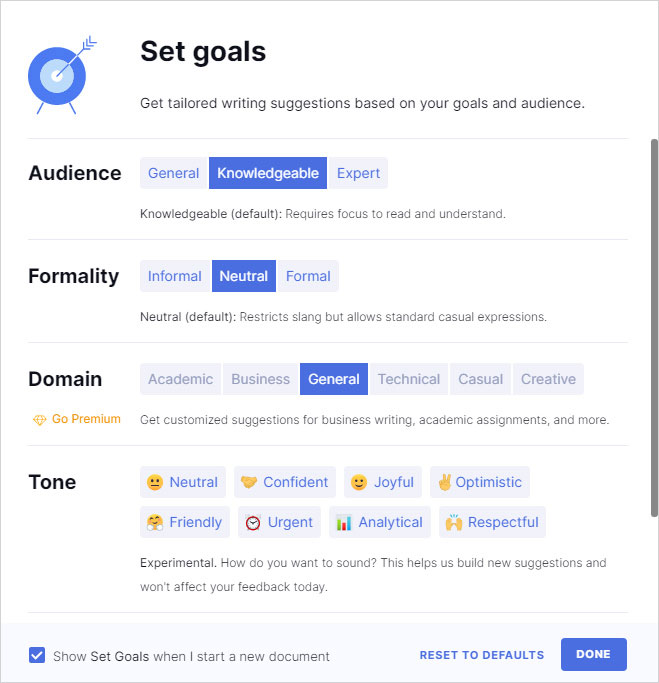
Task: Pick the Confident handshake tone
Action: [x=285, y=482]
